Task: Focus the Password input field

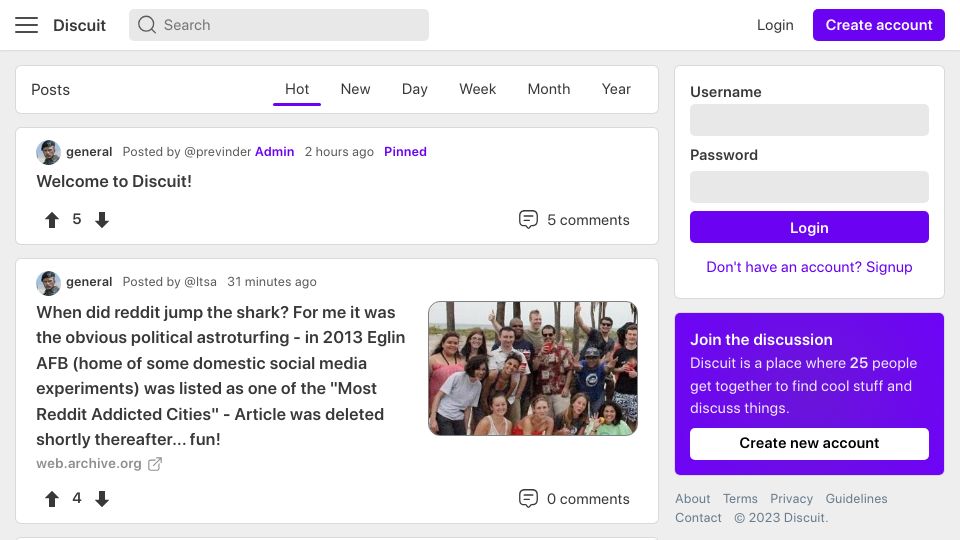Action: (809, 187)
